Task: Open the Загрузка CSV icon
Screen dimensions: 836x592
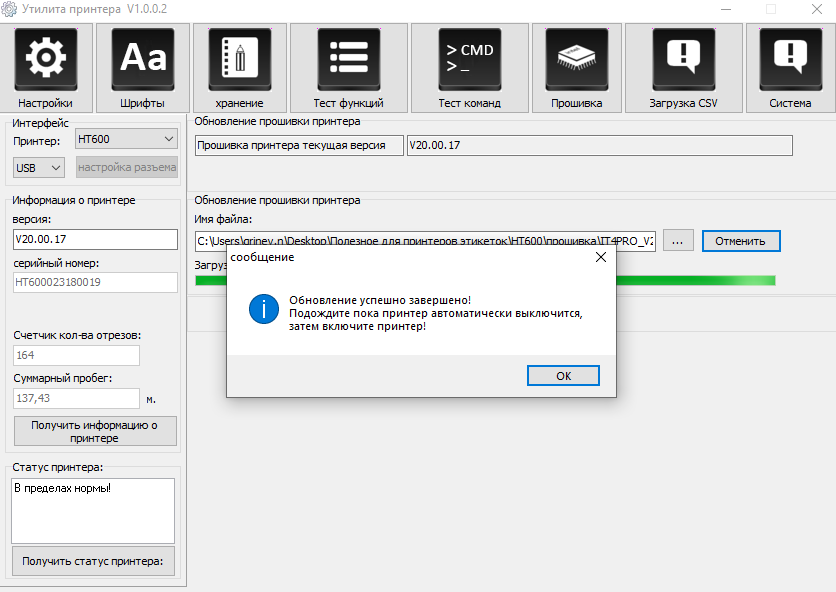Action: (683, 60)
